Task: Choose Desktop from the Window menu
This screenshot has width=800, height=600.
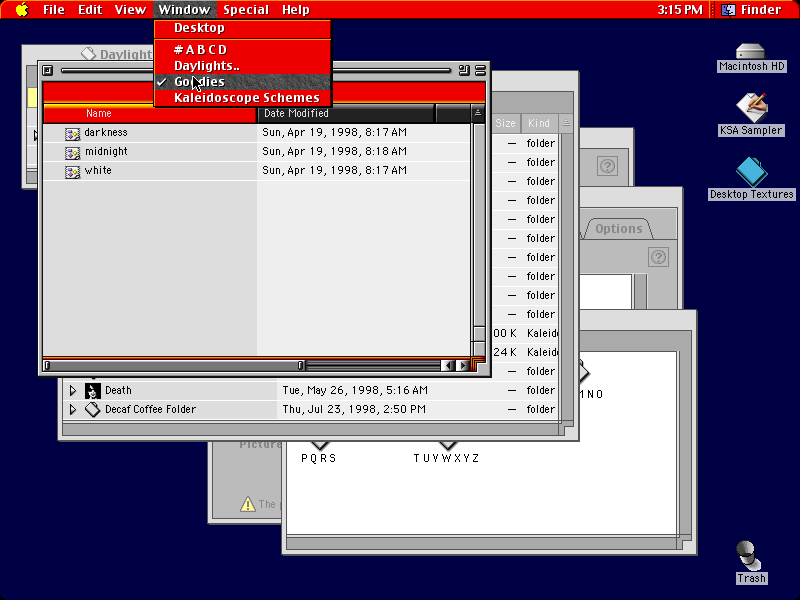Action: [x=242, y=28]
